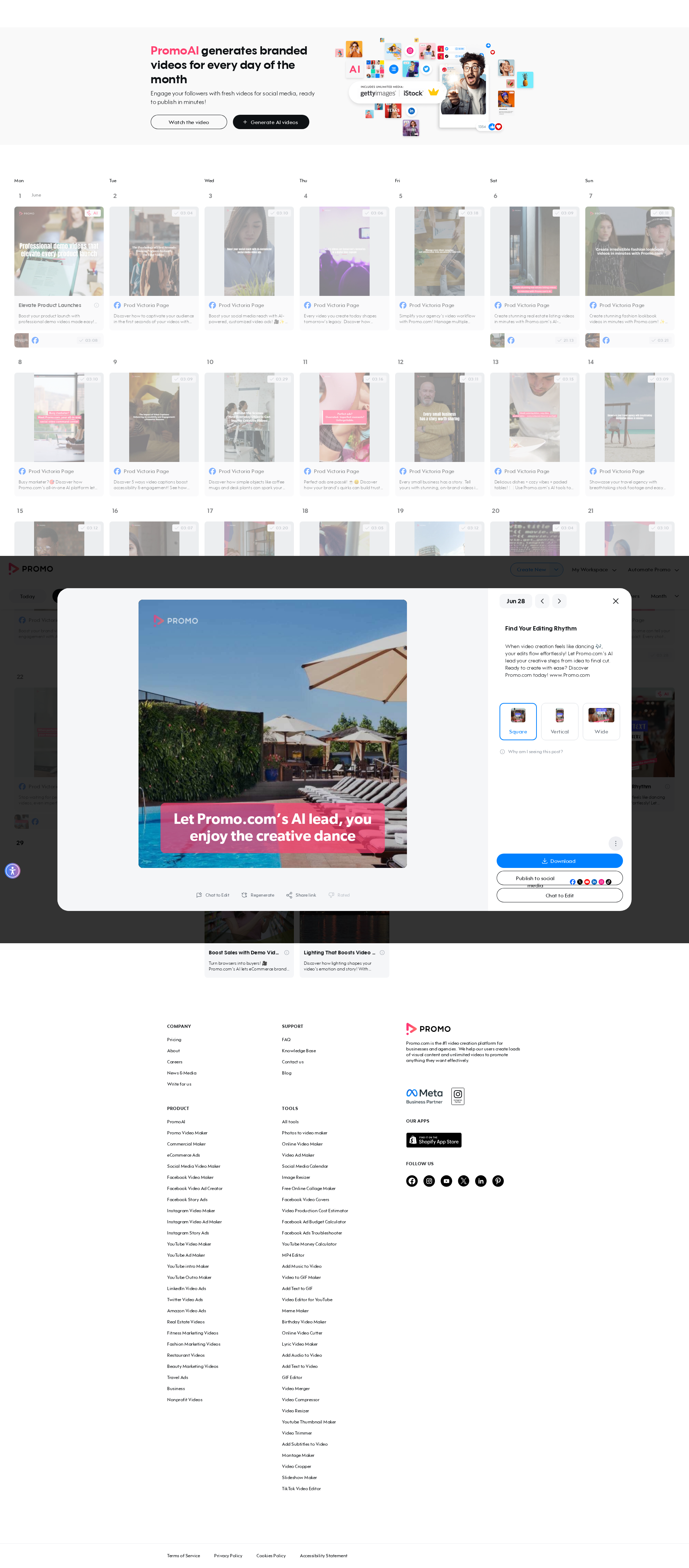
Task: Select the Wide video format
Action: pos(601,721)
